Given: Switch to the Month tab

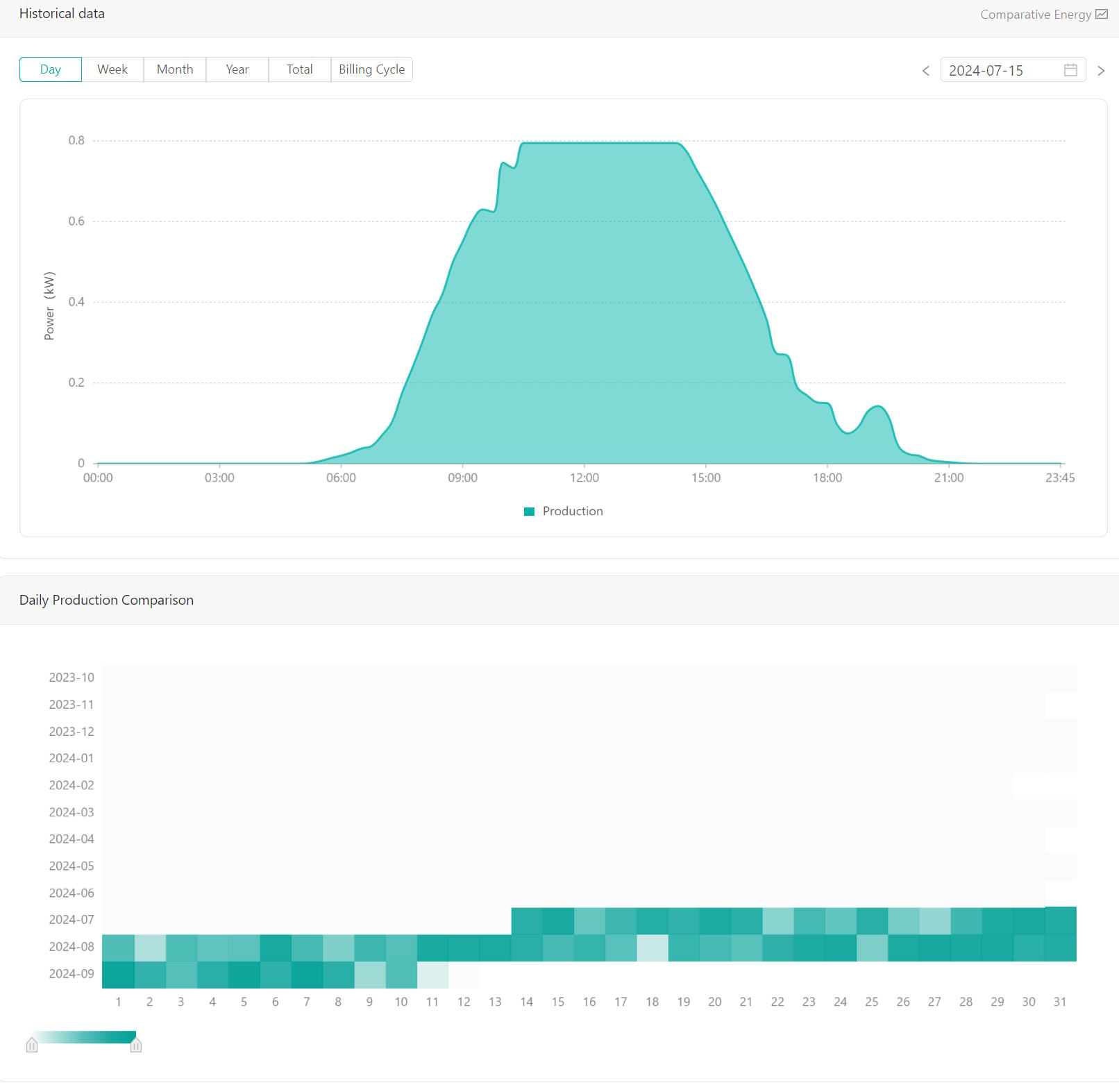Looking at the screenshot, I should pyautogui.click(x=175, y=69).
